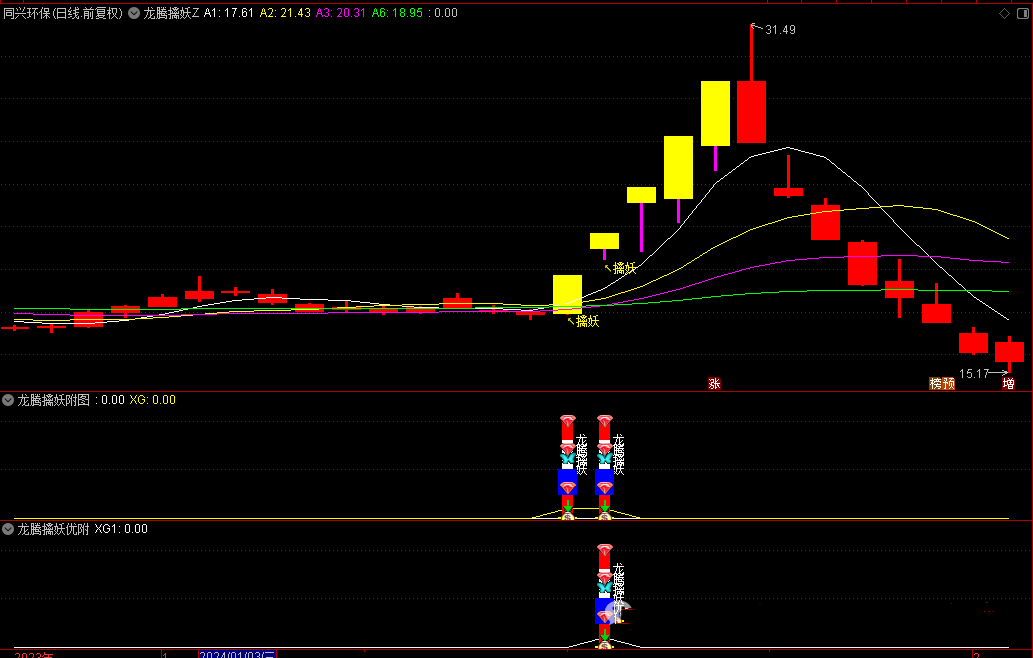Click the 榜预 event marker badge
The width and height of the screenshot is (1033, 658).
pos(941,383)
